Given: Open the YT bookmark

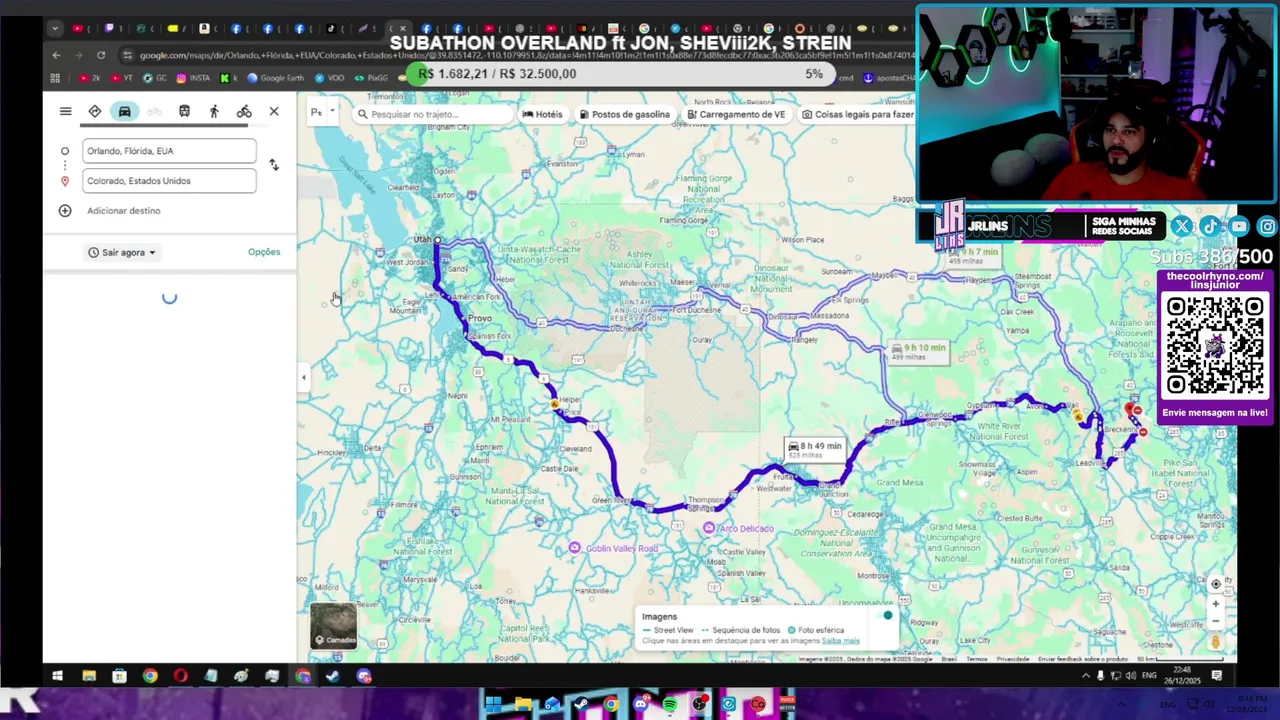Looking at the screenshot, I should 122,77.
